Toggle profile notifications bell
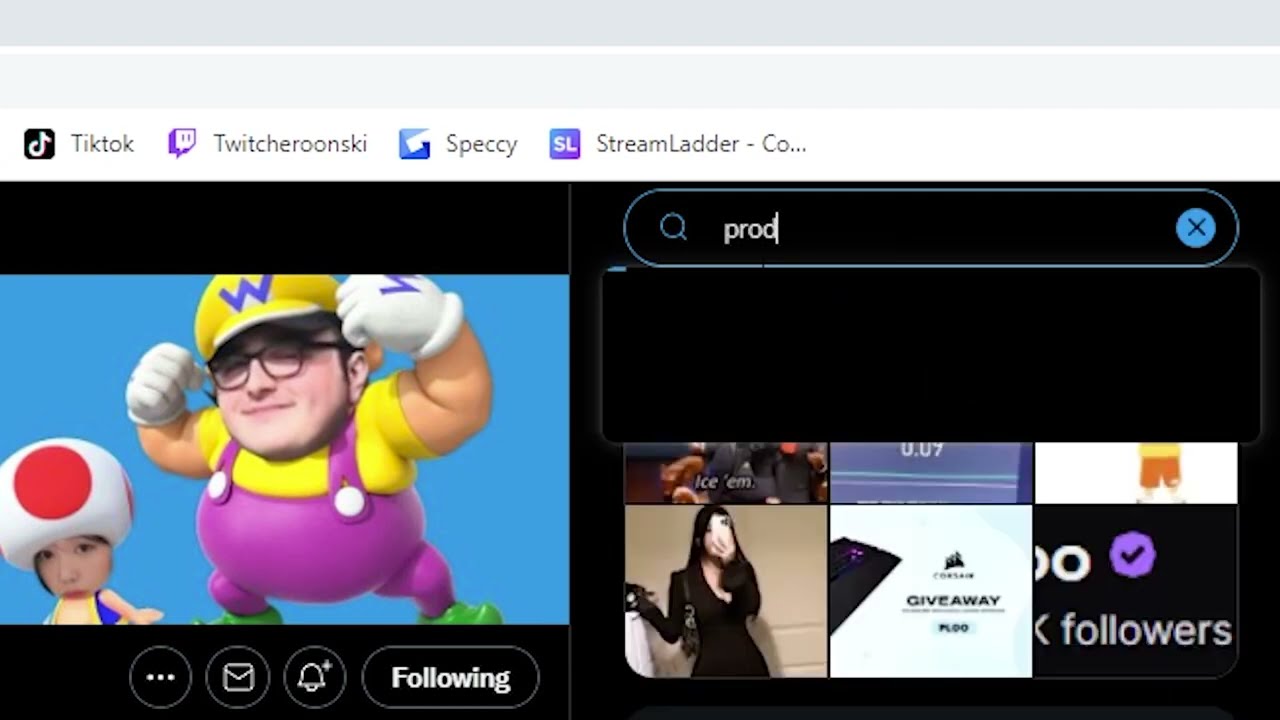1280x720 pixels. (x=314, y=678)
